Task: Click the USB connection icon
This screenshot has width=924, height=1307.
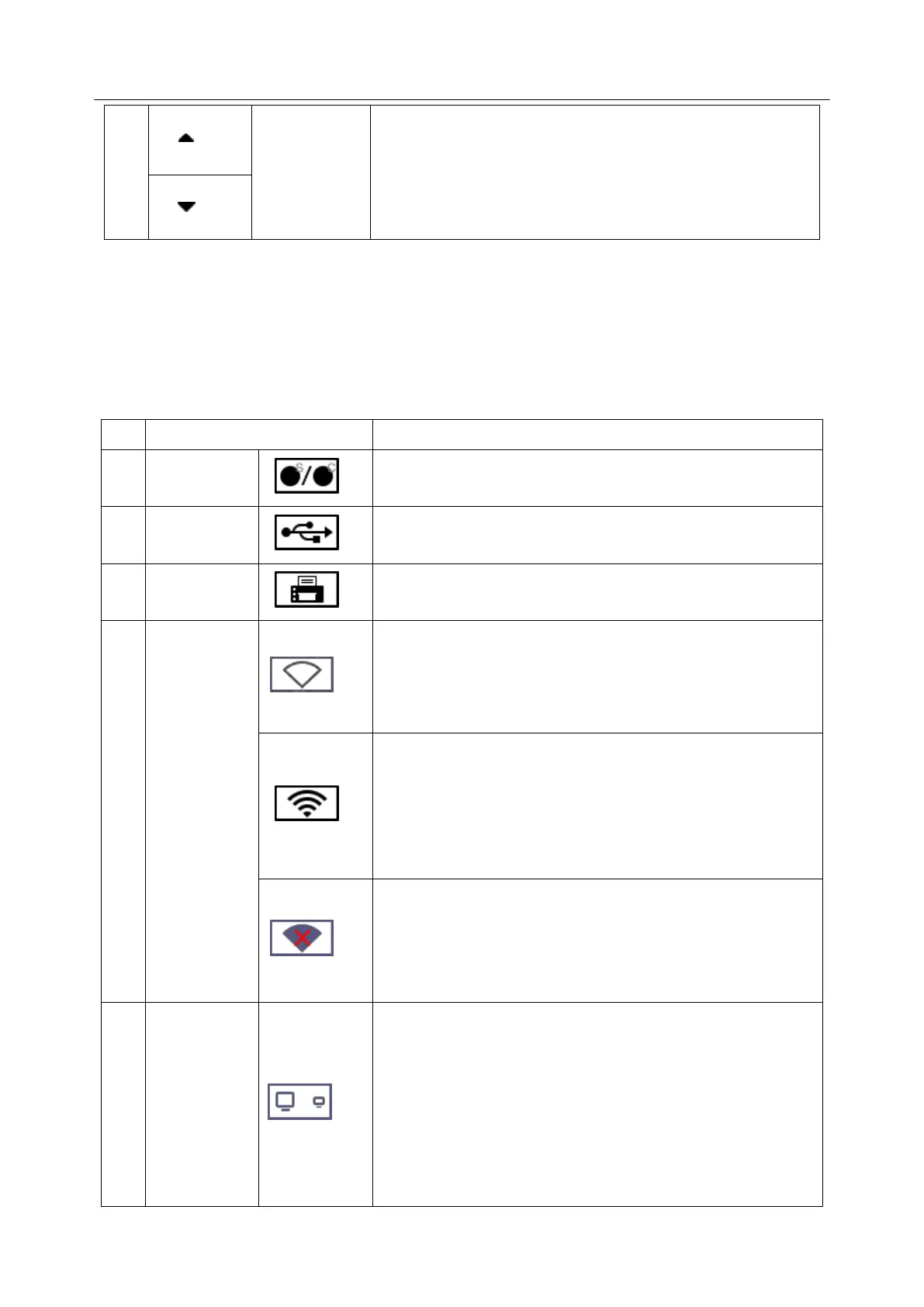Action: 306,532
